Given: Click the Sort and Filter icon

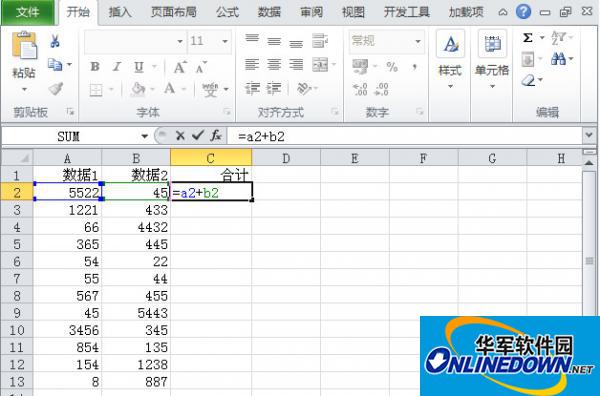Looking at the screenshot, I should click(558, 37).
